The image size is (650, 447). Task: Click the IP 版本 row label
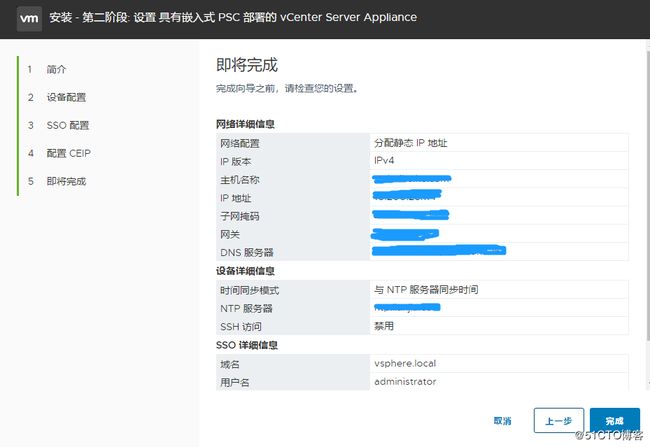(x=235, y=162)
